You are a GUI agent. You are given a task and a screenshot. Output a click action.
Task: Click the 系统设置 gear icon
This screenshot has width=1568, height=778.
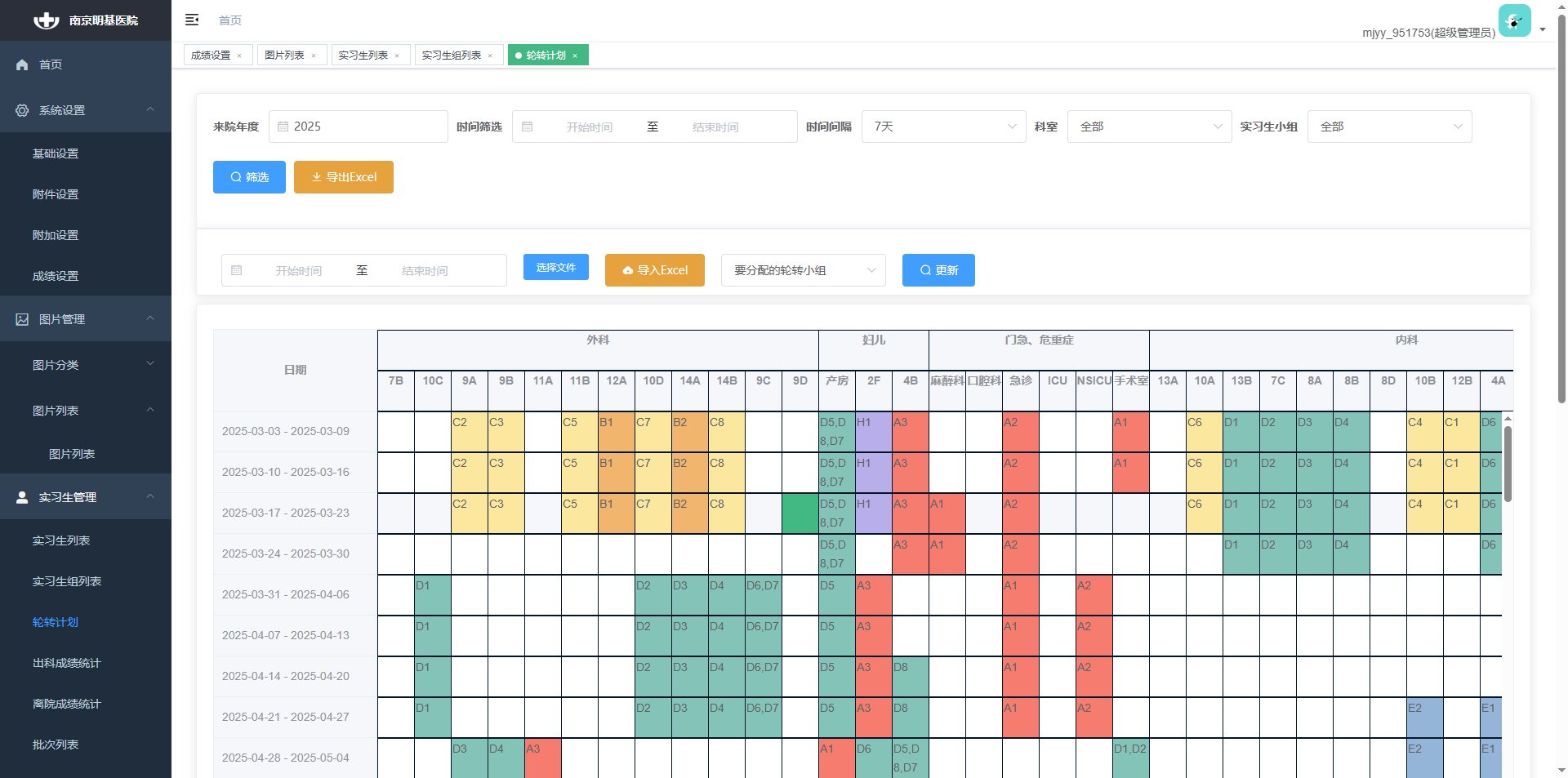[22, 110]
